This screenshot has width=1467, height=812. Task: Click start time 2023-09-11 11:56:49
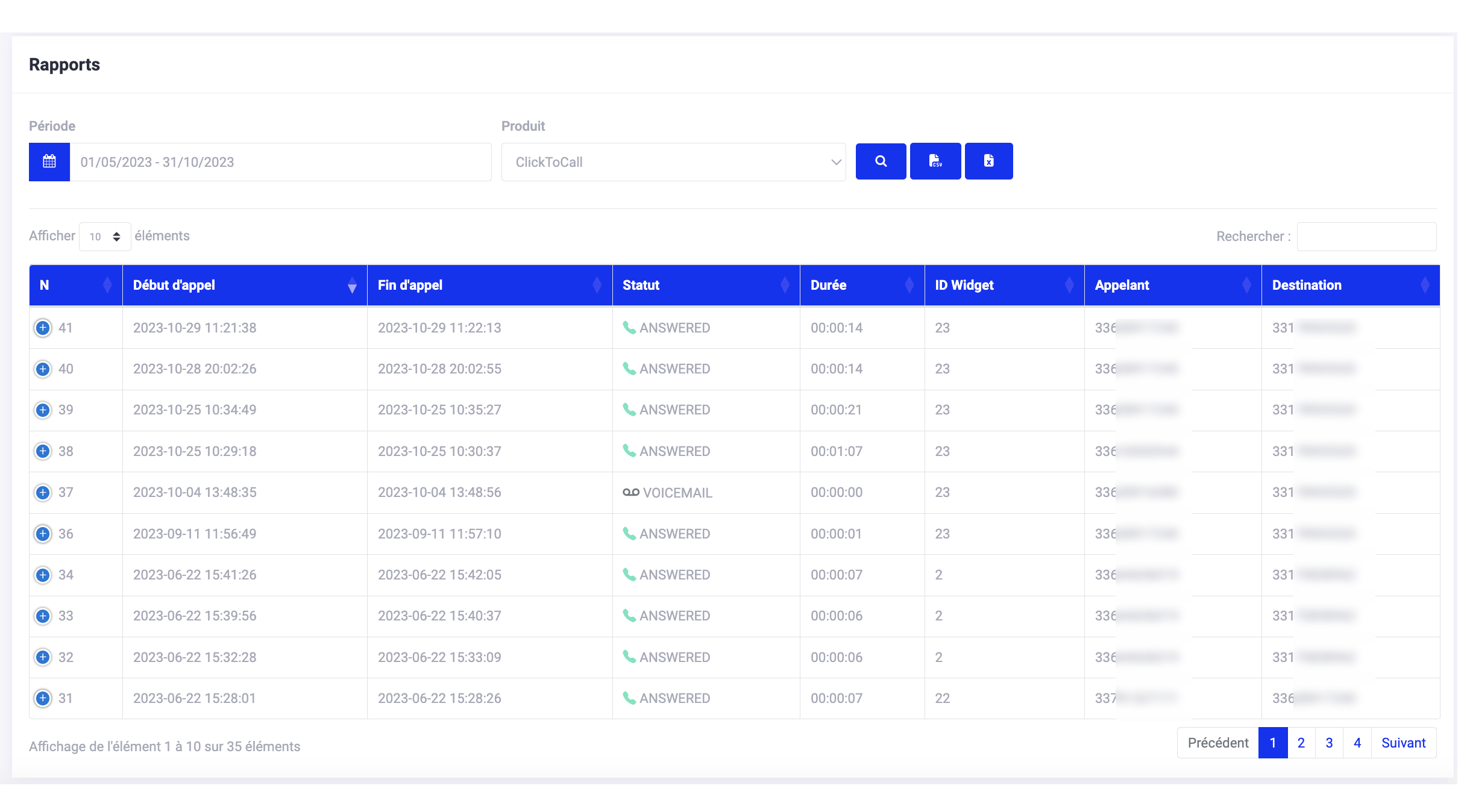point(195,534)
